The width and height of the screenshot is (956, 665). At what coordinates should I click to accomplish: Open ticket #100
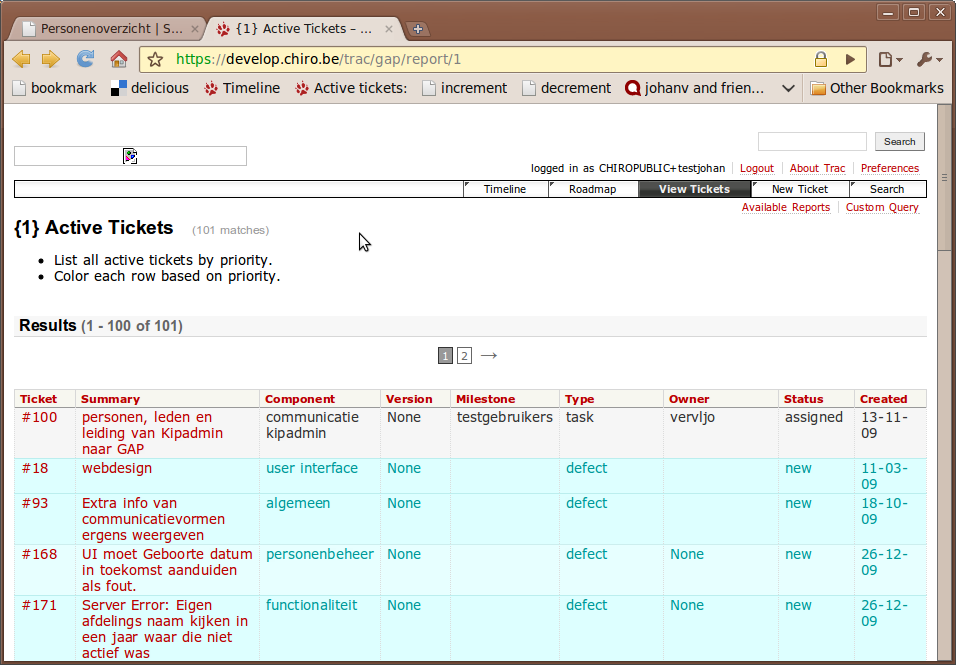click(x=40, y=418)
